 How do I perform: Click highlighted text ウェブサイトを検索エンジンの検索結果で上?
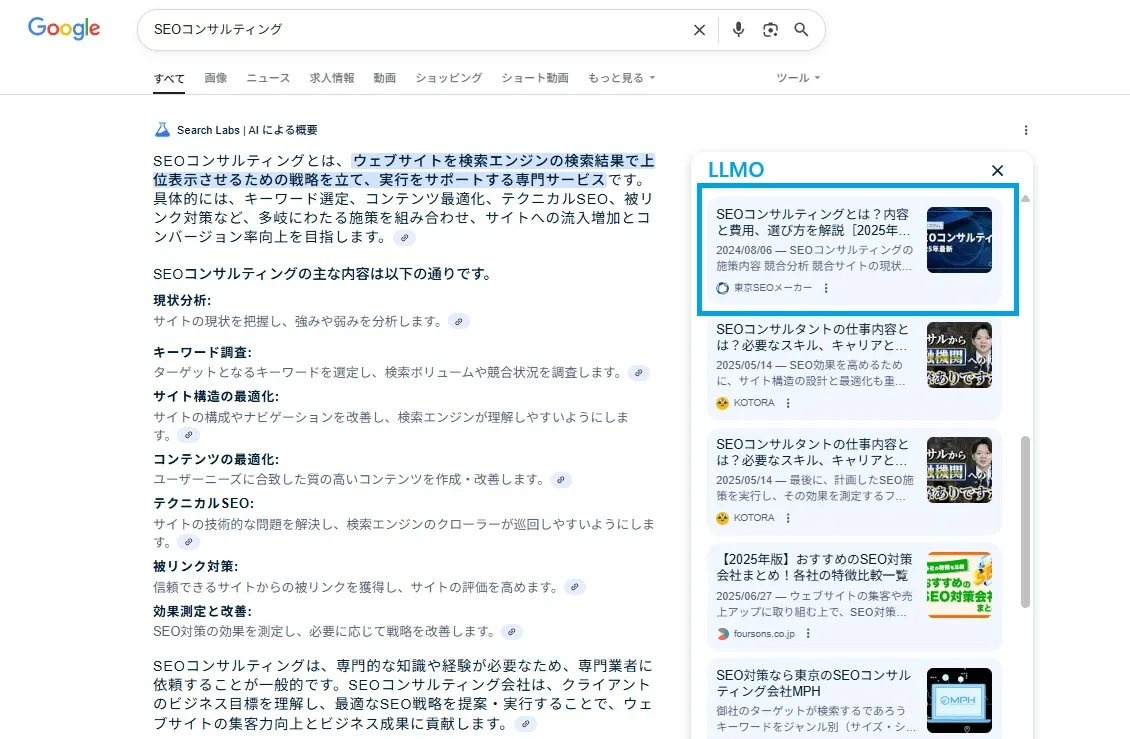pos(503,161)
